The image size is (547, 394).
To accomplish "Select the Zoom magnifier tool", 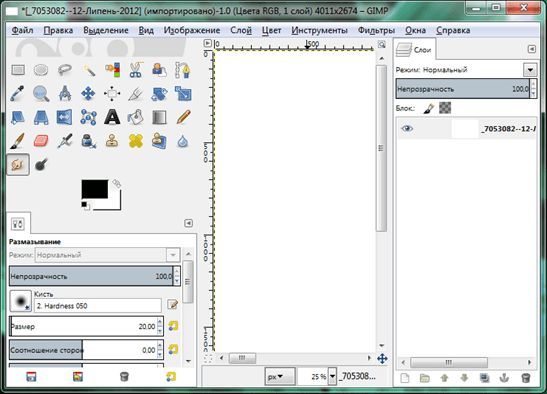I will [x=41, y=94].
